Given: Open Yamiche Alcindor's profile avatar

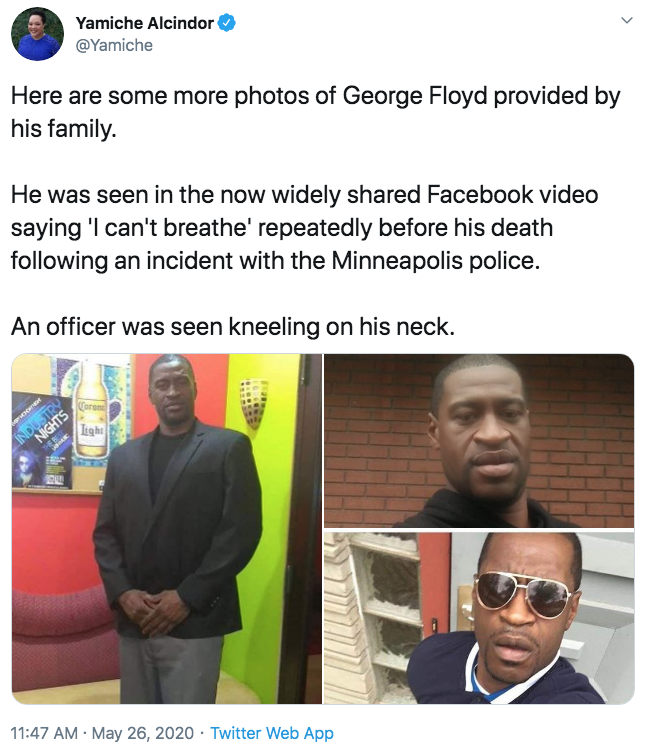Looking at the screenshot, I should click(x=37, y=34).
